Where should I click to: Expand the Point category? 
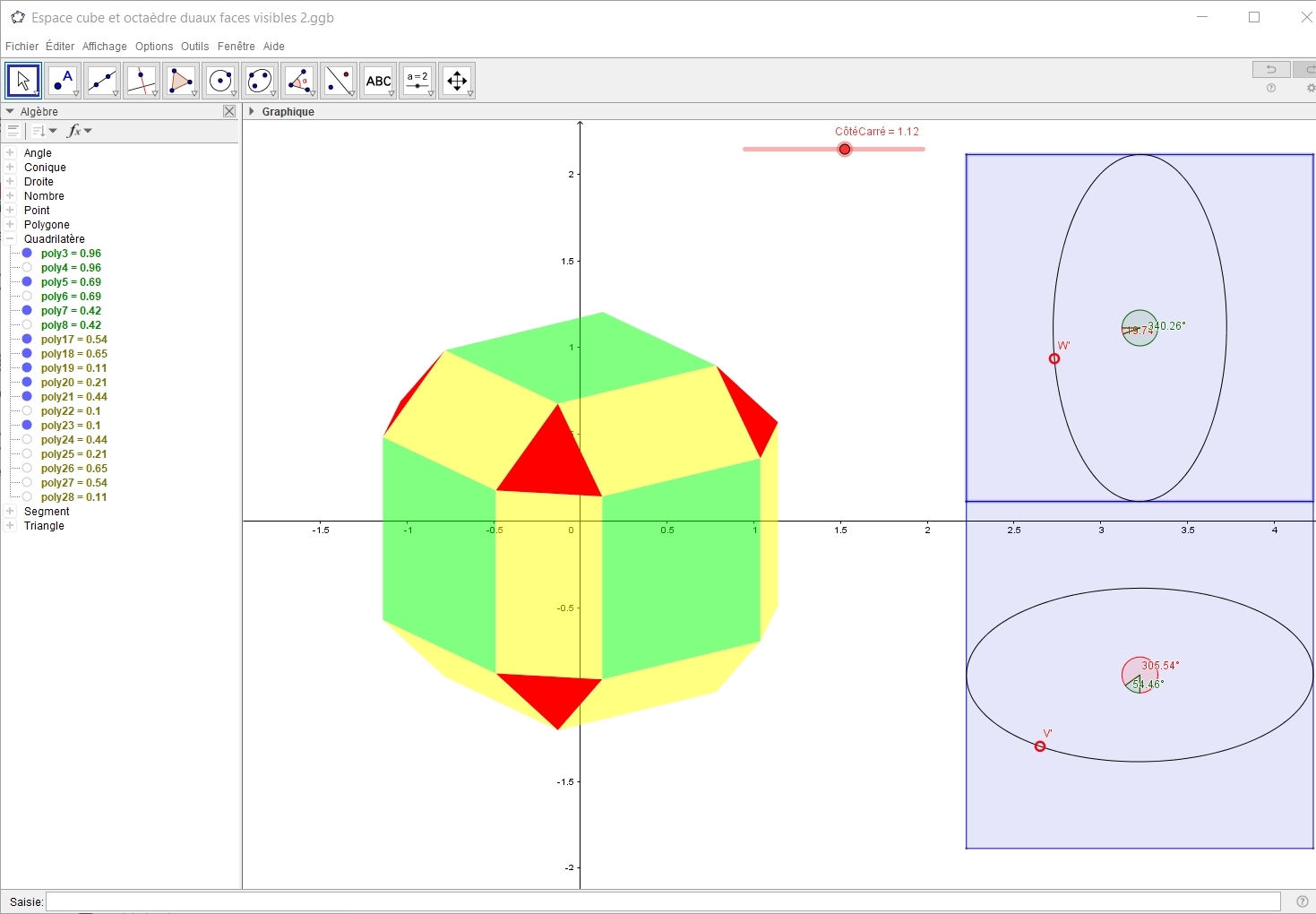11,211
